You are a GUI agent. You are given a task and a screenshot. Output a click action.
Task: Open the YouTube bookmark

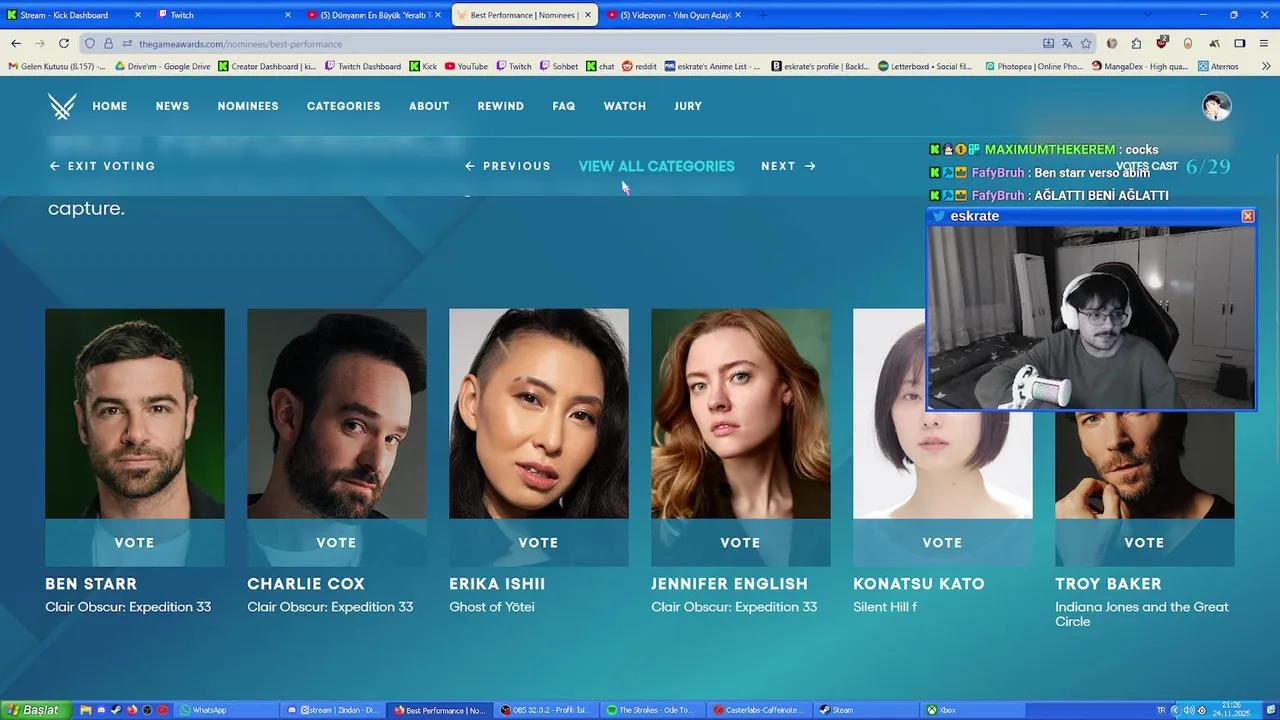[466, 66]
